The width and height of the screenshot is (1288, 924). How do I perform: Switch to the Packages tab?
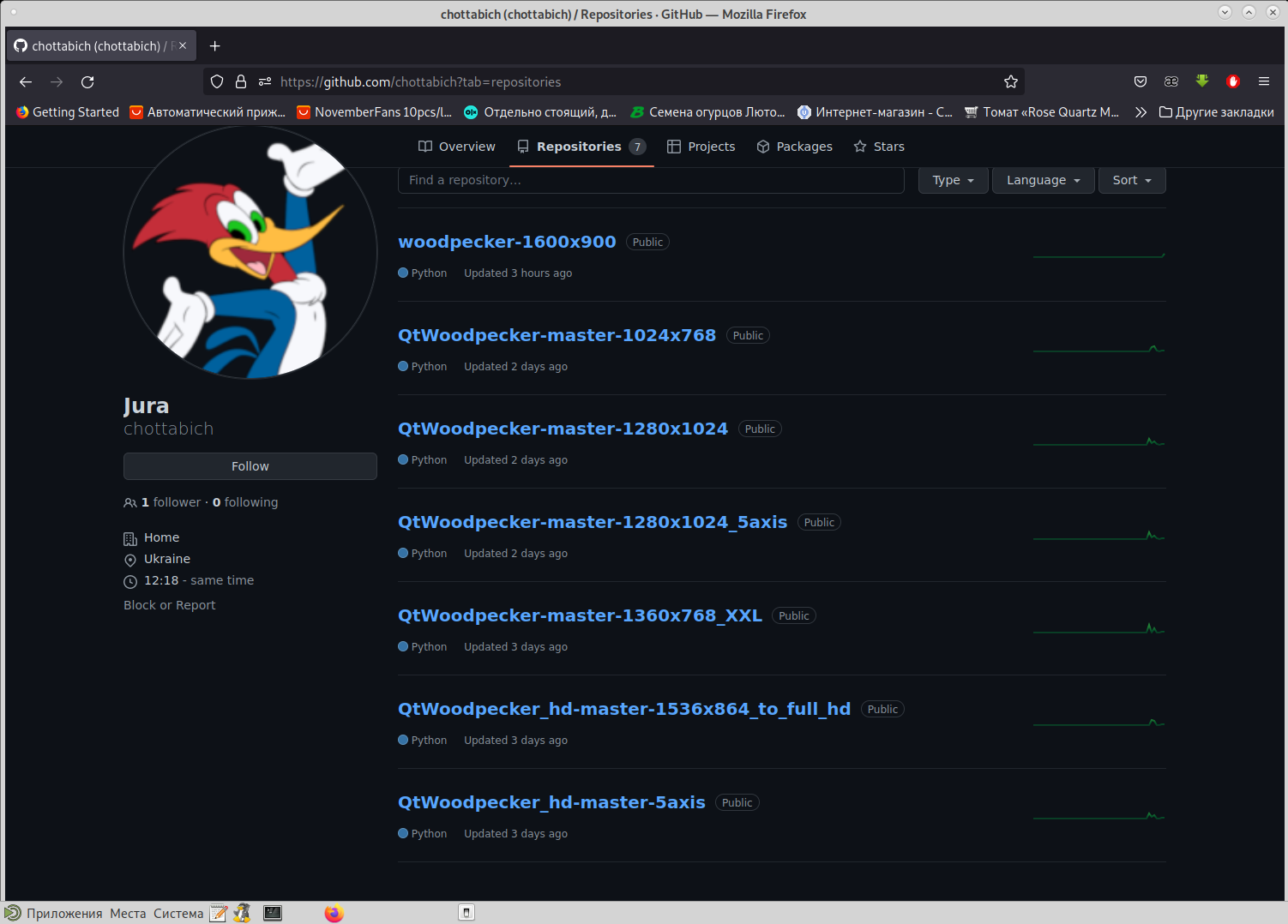point(795,147)
